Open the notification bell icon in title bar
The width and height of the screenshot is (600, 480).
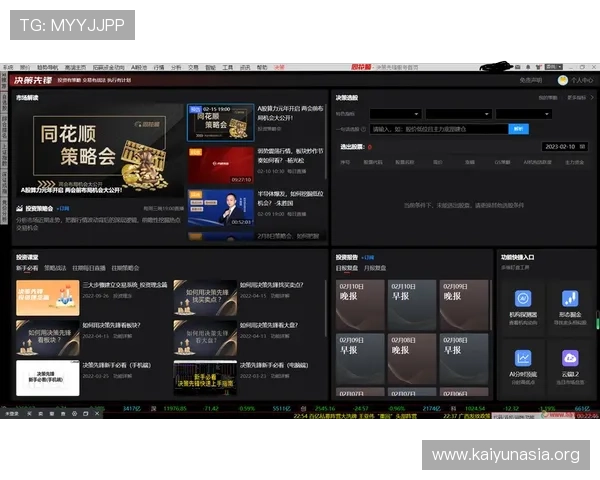(528, 67)
